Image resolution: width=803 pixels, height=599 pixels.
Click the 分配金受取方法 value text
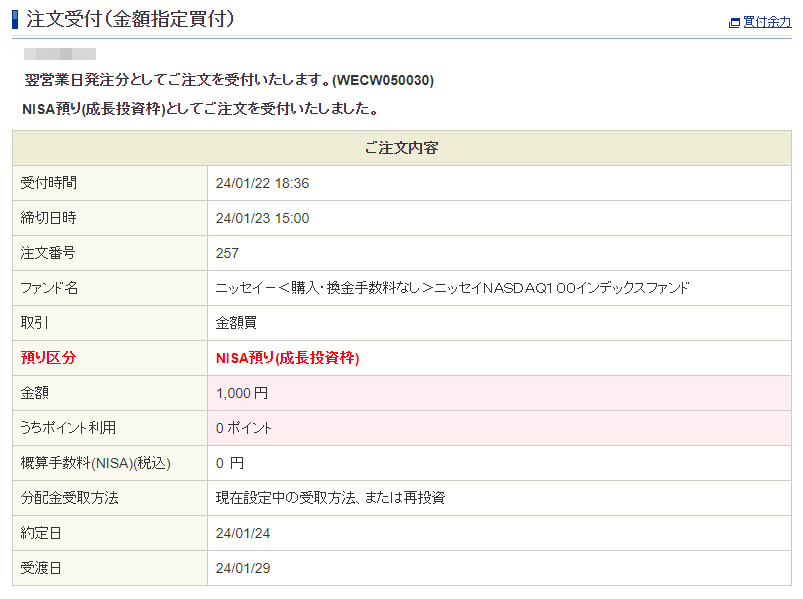click(330, 498)
